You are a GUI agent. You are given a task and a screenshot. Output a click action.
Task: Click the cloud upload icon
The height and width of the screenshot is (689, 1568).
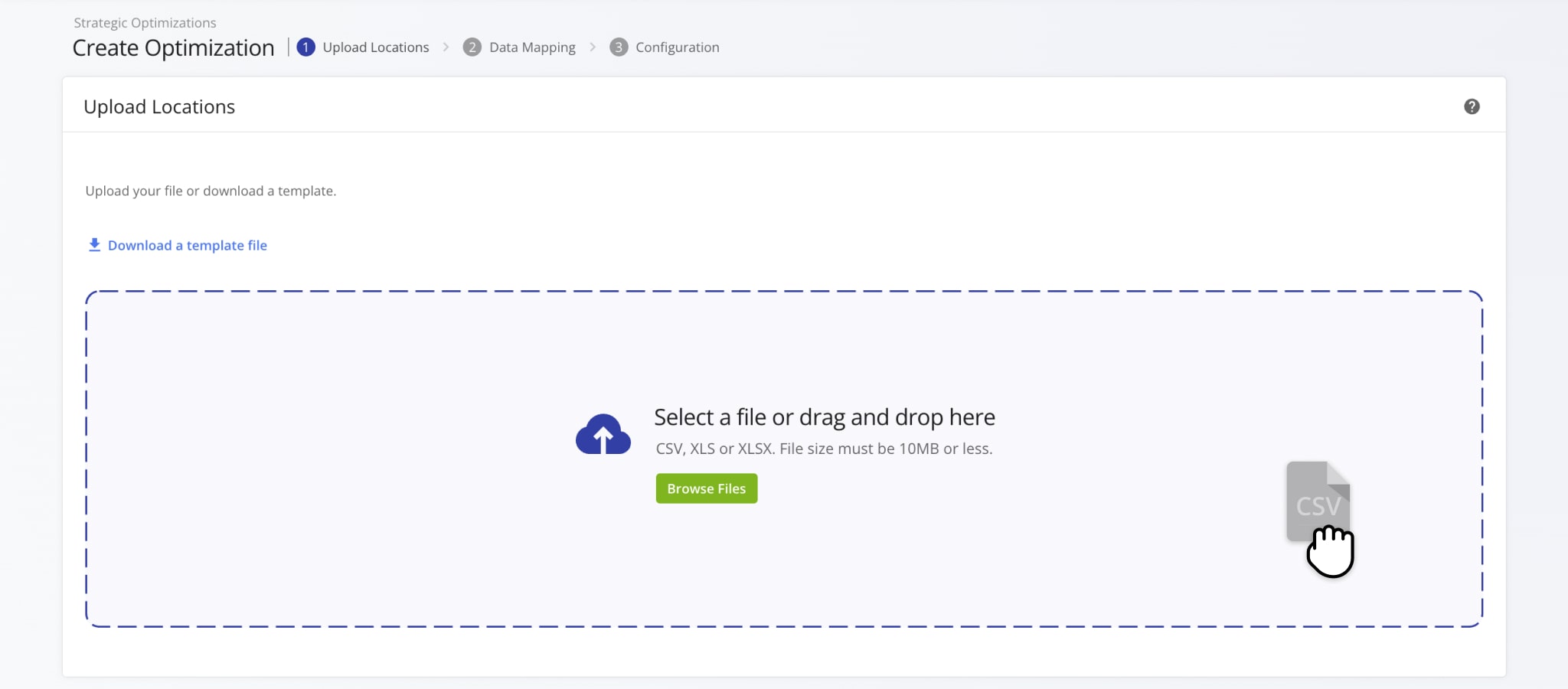coord(603,435)
